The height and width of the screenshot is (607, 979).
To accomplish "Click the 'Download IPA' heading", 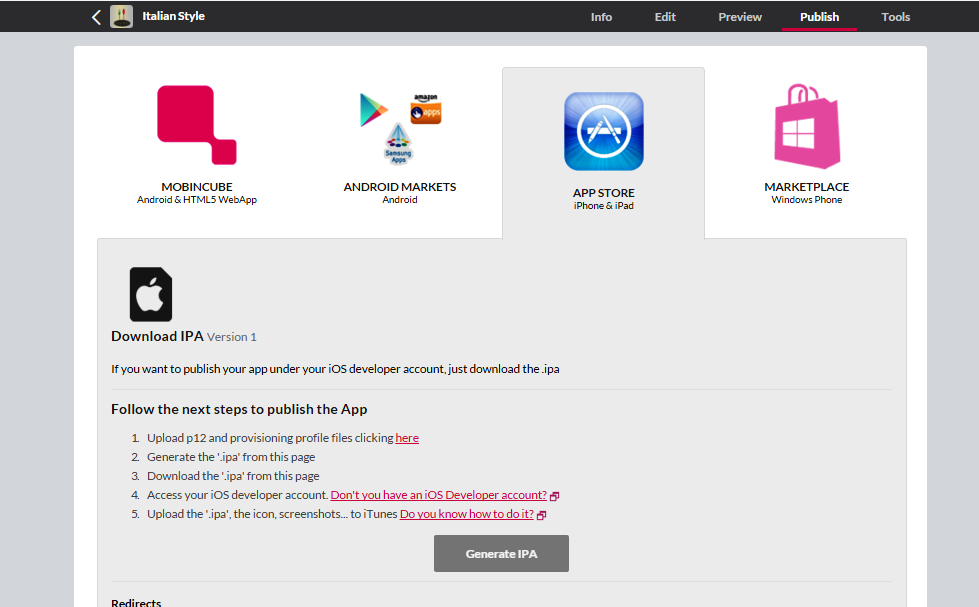I will [157, 336].
